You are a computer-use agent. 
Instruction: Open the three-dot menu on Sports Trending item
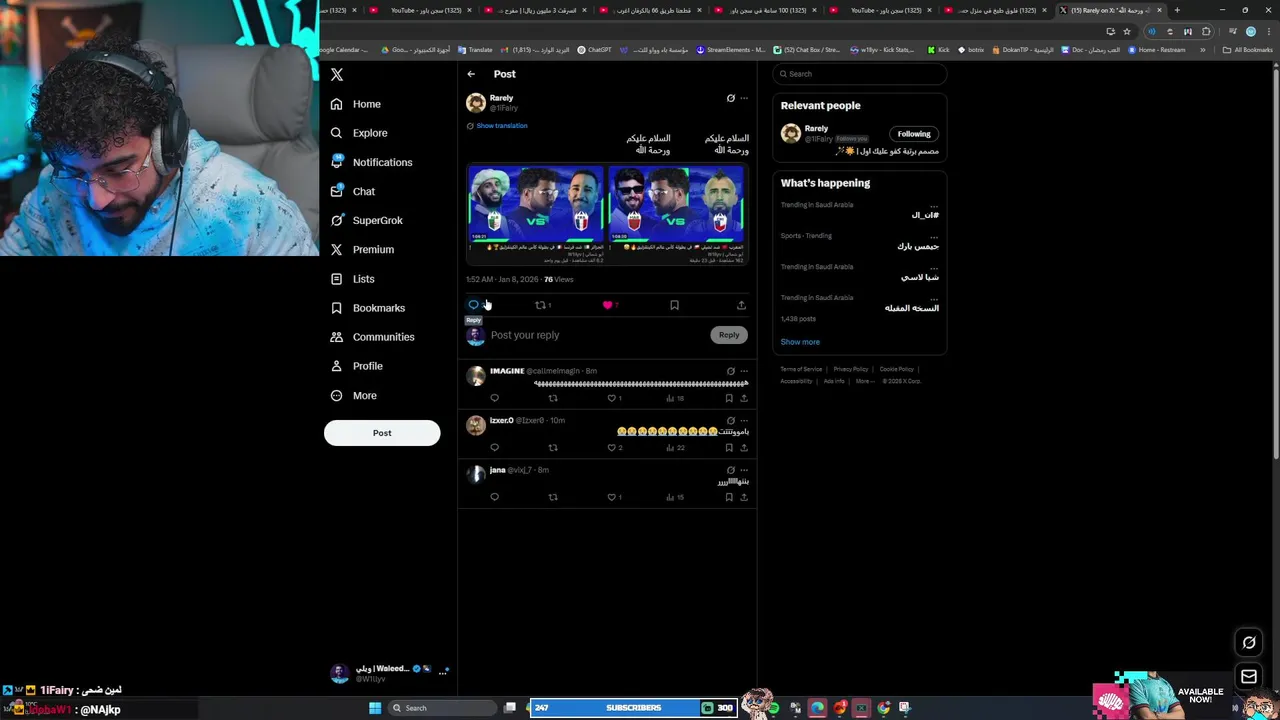(x=934, y=236)
